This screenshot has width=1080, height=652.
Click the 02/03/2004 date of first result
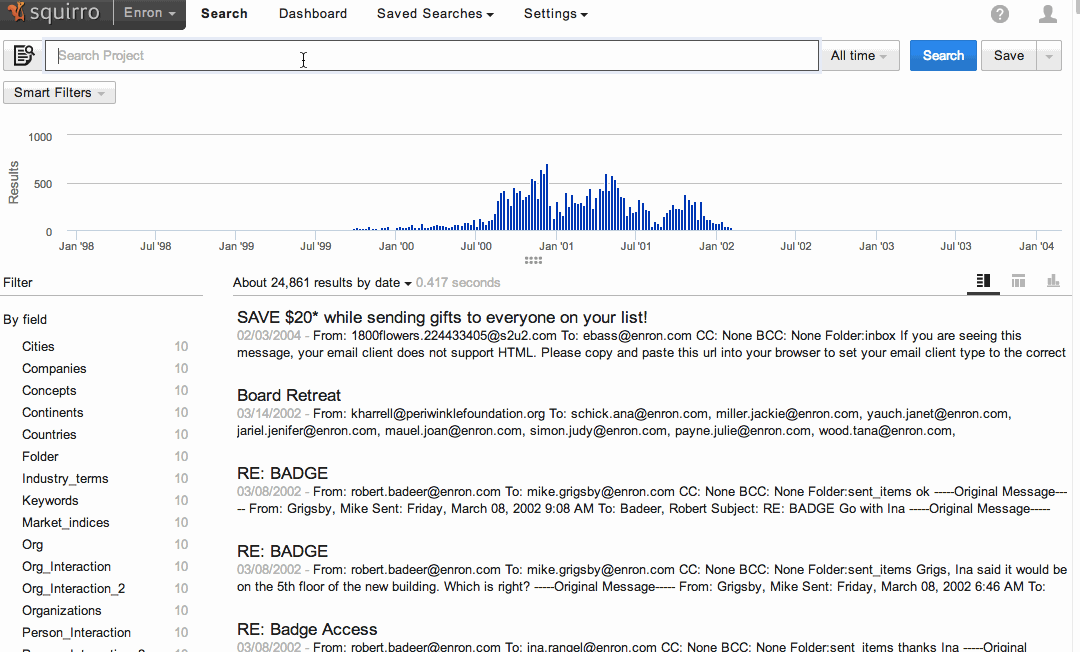269,336
